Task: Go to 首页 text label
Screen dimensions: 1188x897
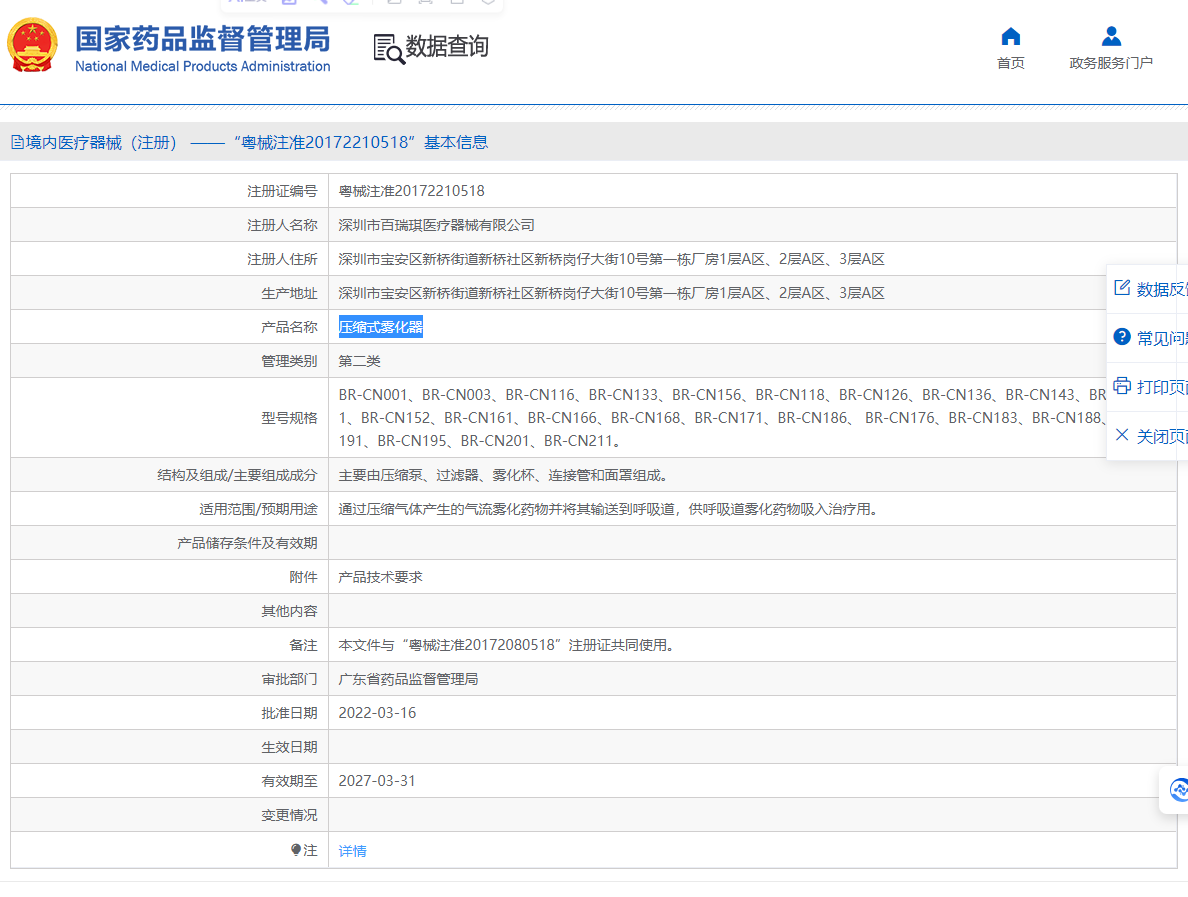Action: [1010, 63]
